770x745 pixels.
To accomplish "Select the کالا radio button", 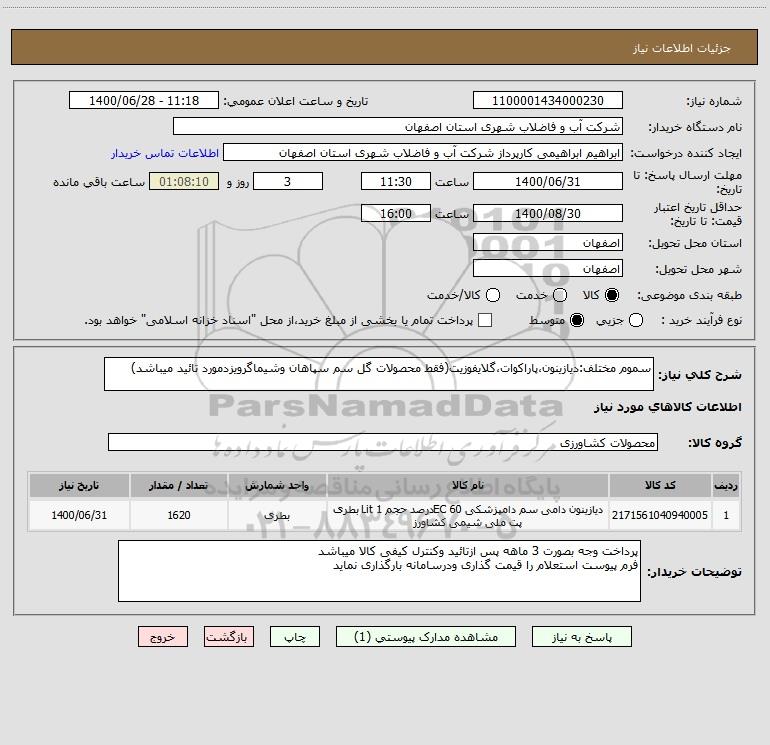I will tap(611, 295).
